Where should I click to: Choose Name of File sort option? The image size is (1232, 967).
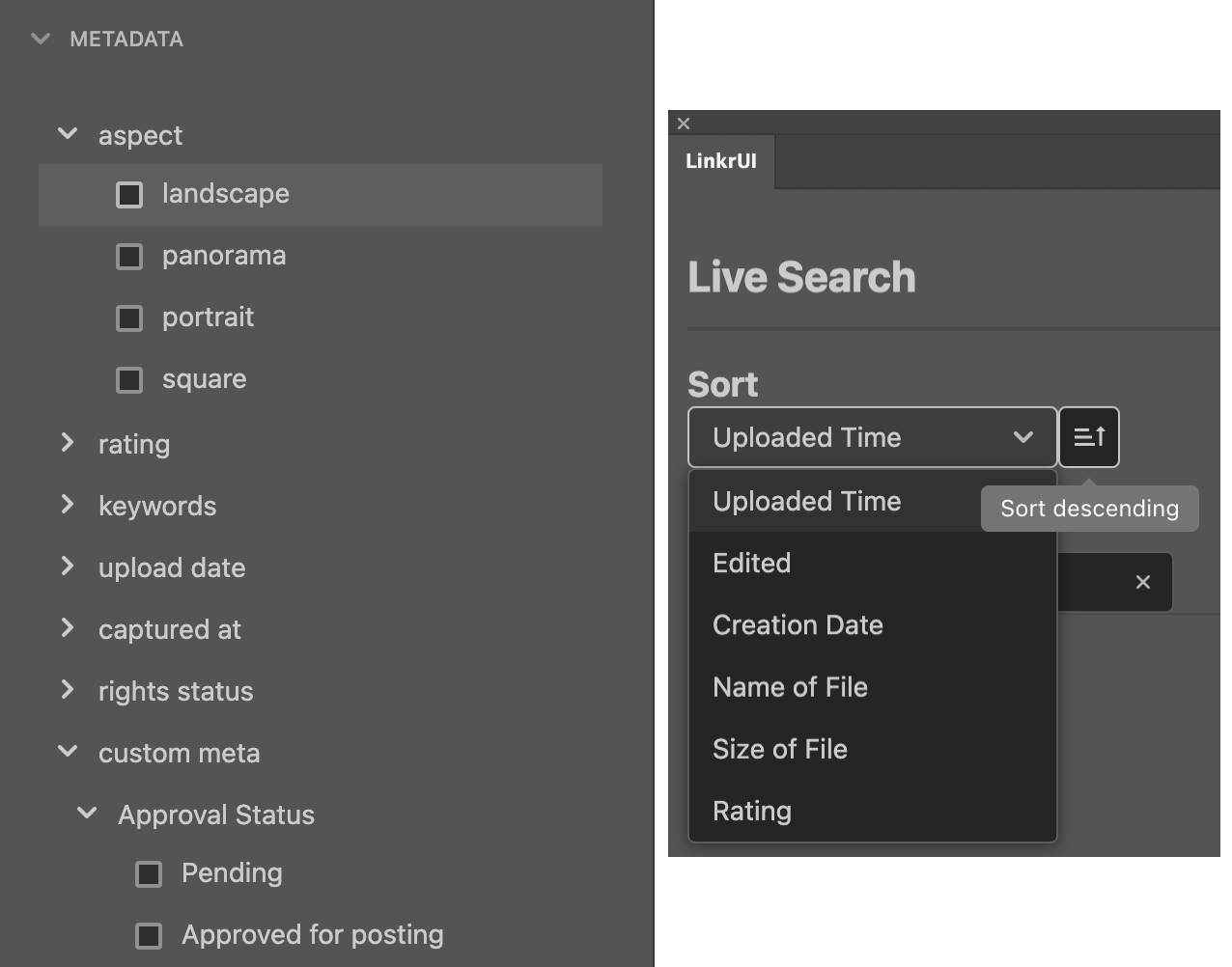pyautogui.click(x=790, y=686)
